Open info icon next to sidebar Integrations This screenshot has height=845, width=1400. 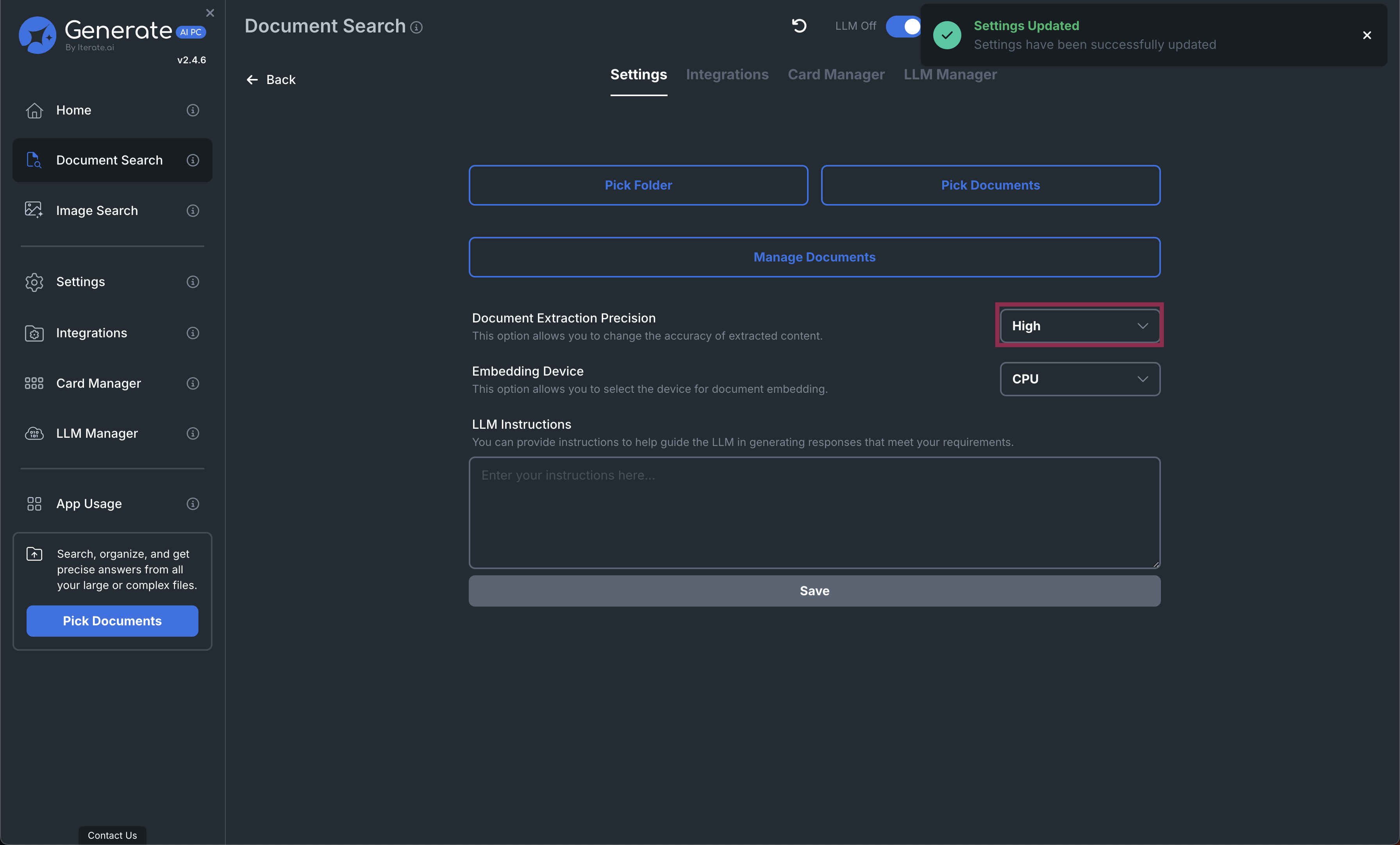coord(193,333)
